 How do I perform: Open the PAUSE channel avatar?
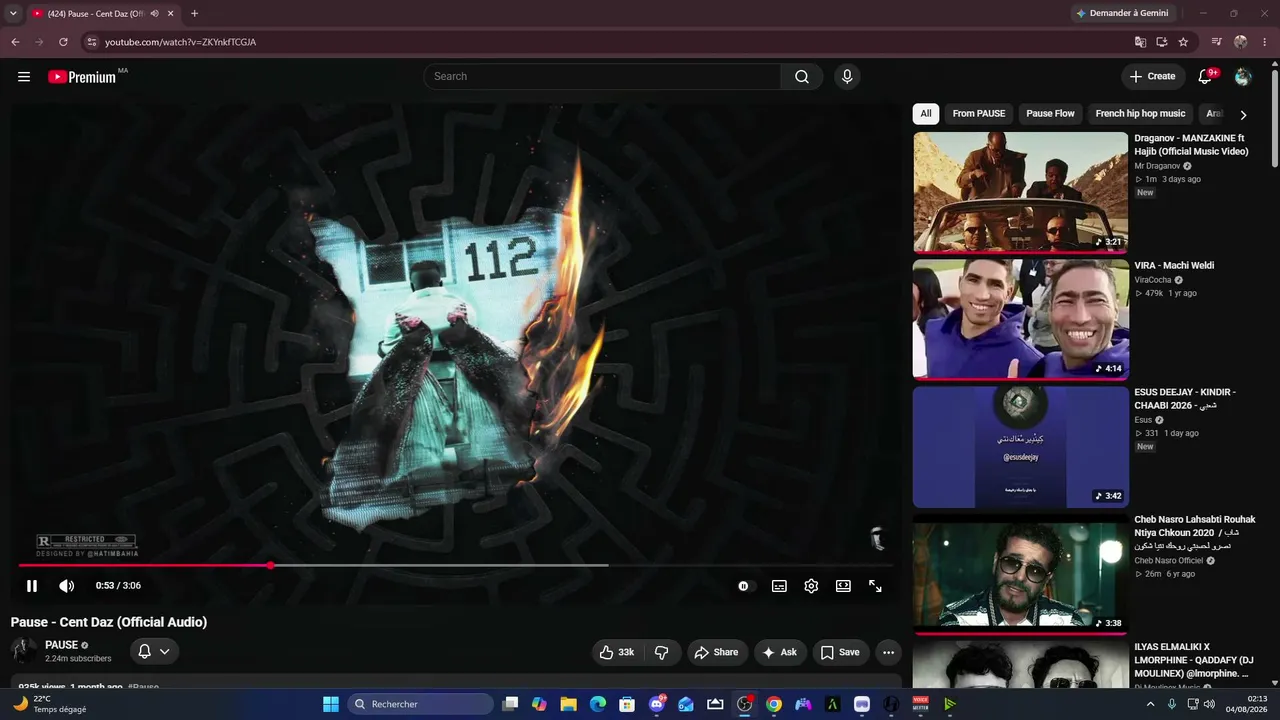(x=24, y=651)
